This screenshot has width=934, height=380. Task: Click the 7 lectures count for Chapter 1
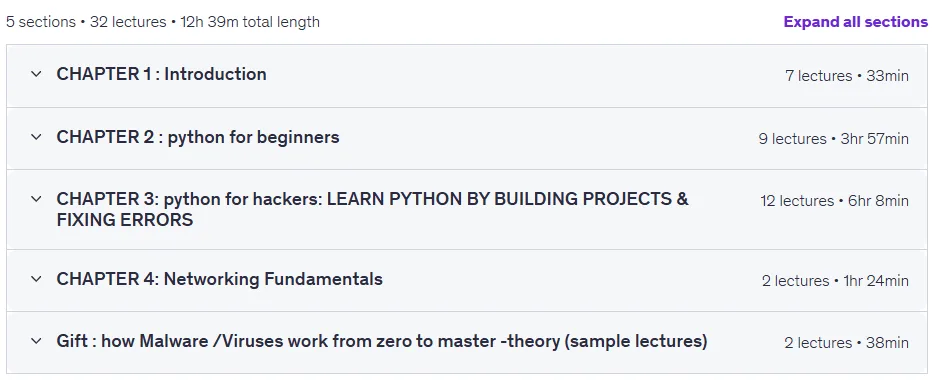pos(818,76)
